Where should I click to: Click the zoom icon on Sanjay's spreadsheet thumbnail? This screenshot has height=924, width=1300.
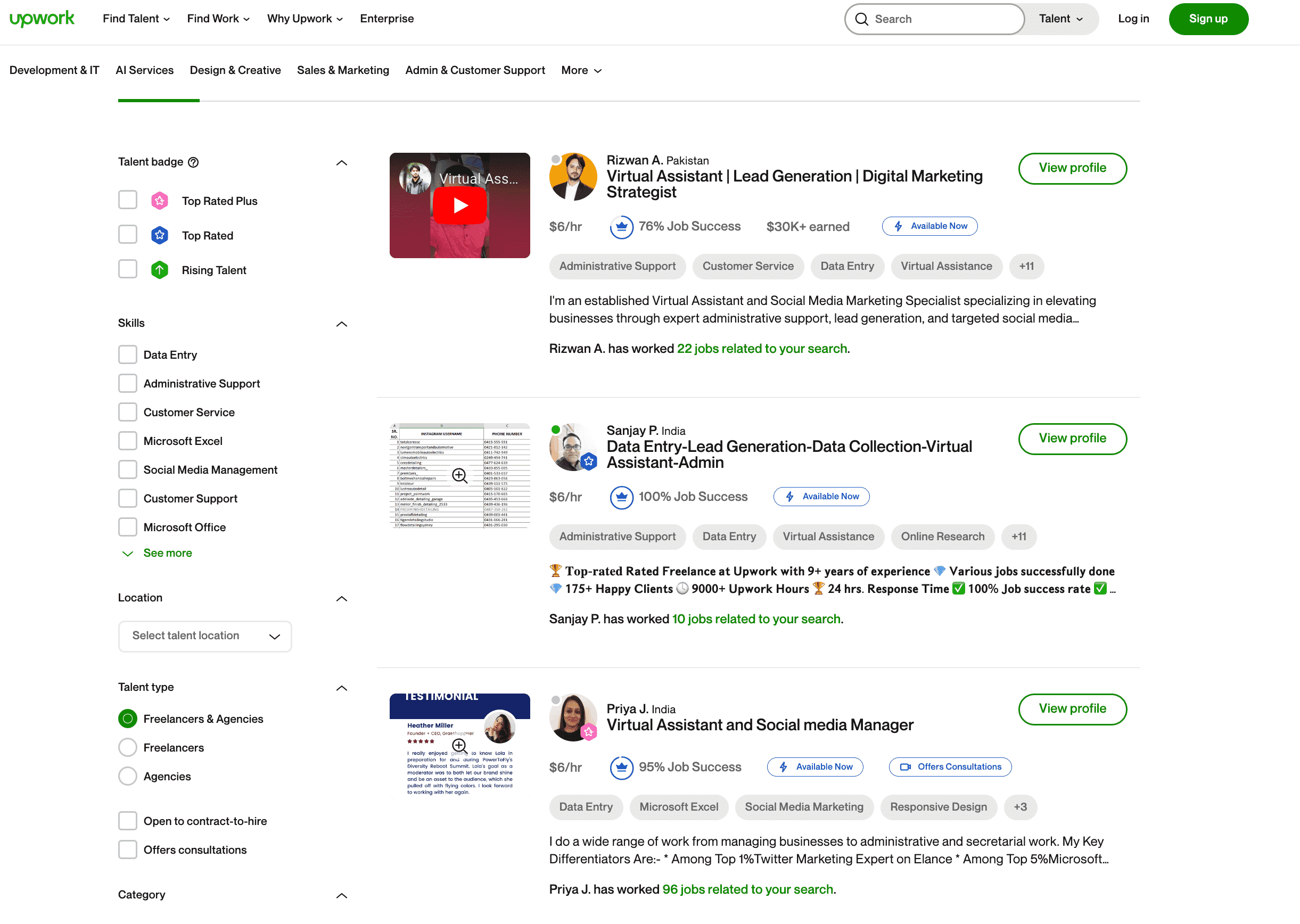tap(460, 476)
